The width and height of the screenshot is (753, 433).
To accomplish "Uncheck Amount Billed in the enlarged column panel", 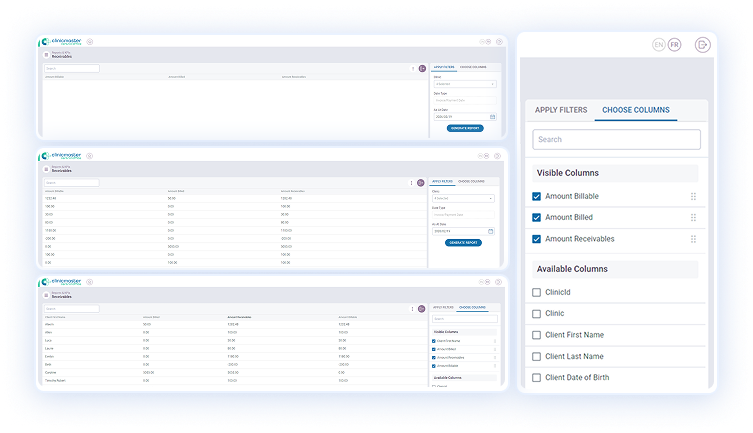I will click(x=537, y=217).
